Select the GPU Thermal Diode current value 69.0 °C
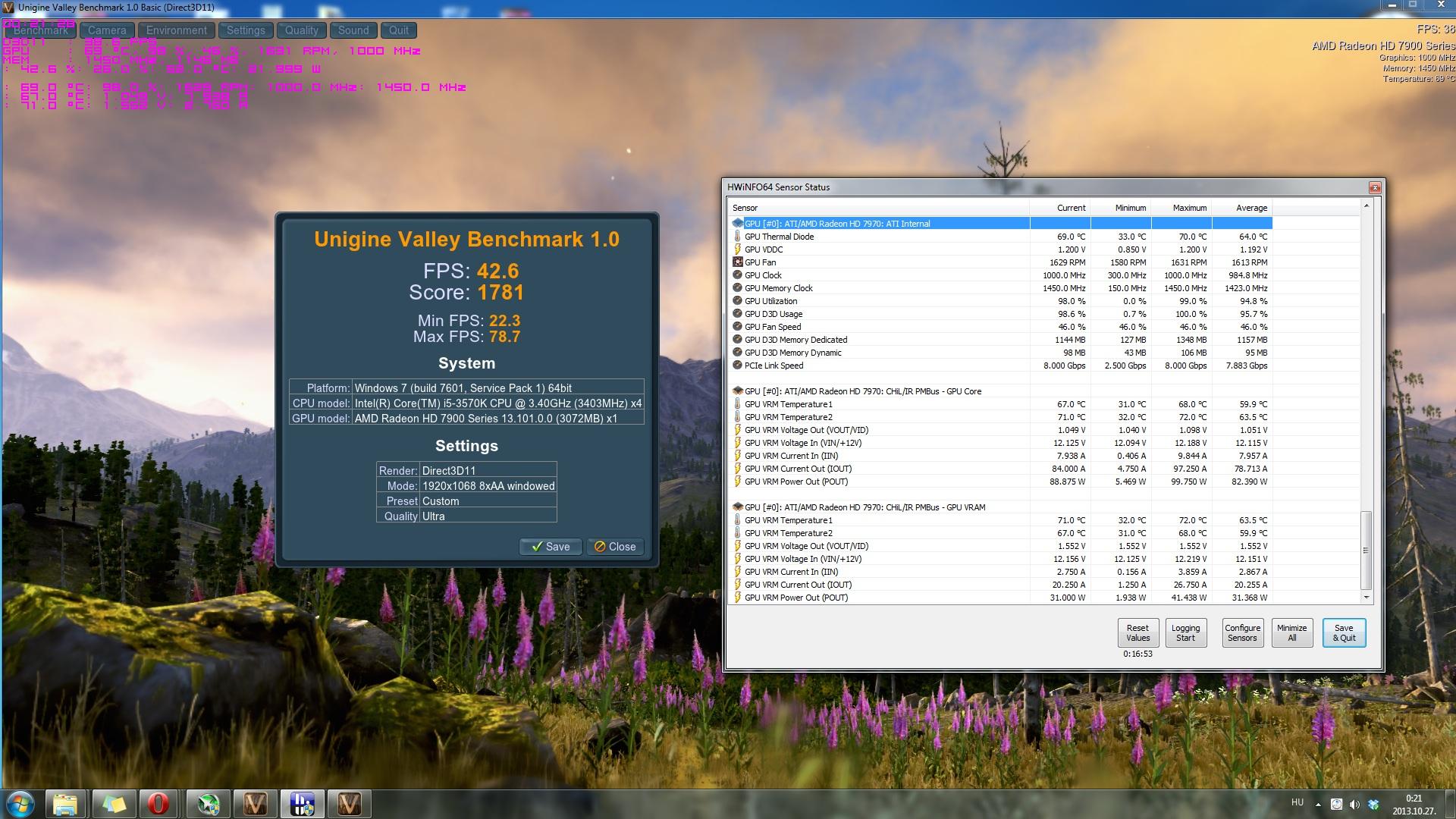This screenshot has width=1456, height=819. (1071, 237)
